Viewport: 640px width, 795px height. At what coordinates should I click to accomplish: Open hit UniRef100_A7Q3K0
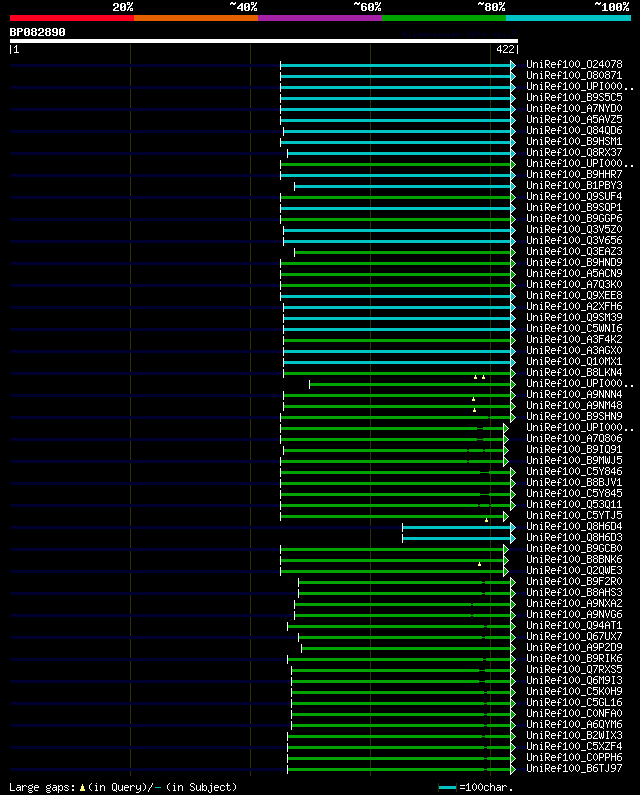(574, 284)
